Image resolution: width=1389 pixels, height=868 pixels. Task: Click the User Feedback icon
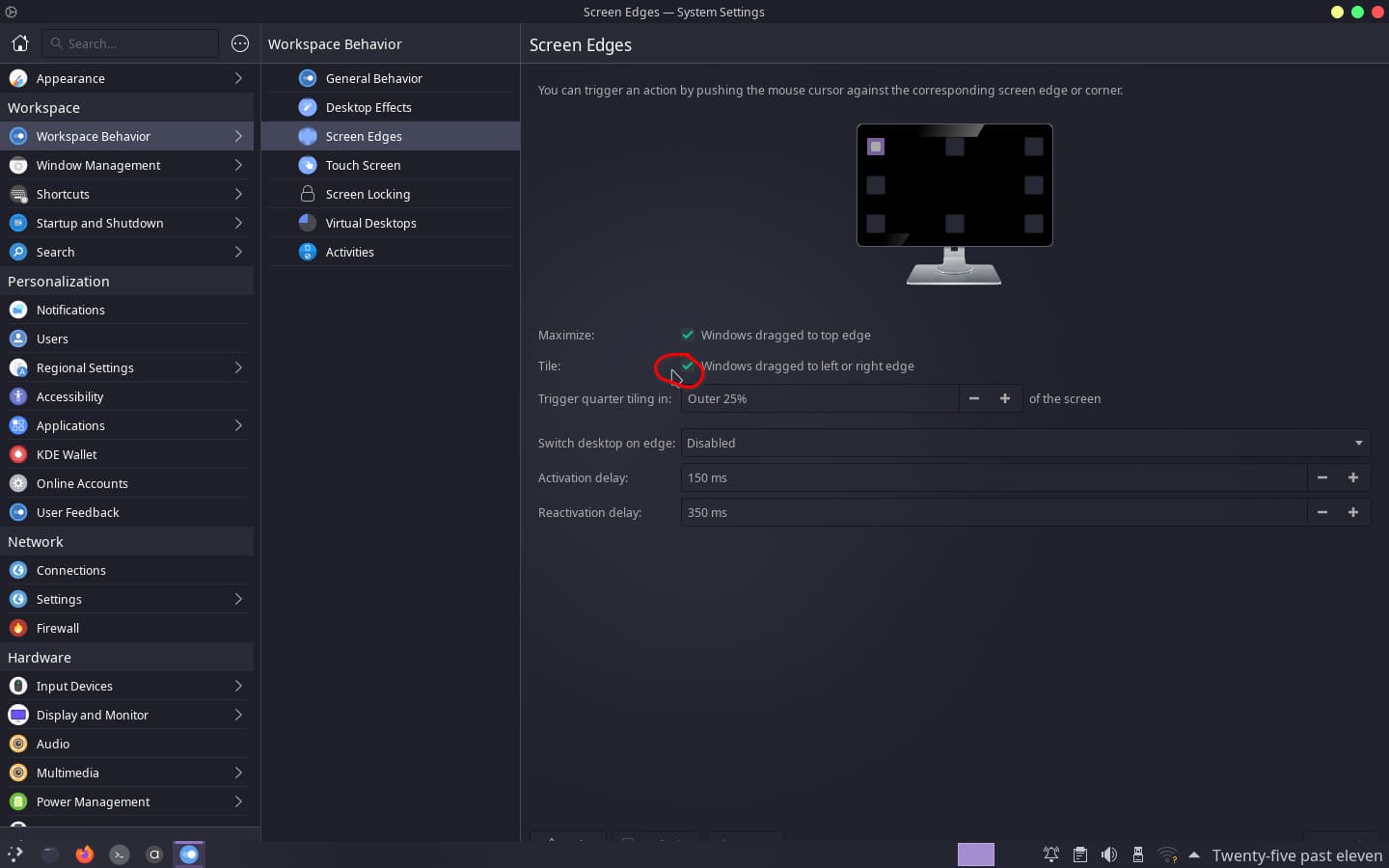click(x=18, y=512)
